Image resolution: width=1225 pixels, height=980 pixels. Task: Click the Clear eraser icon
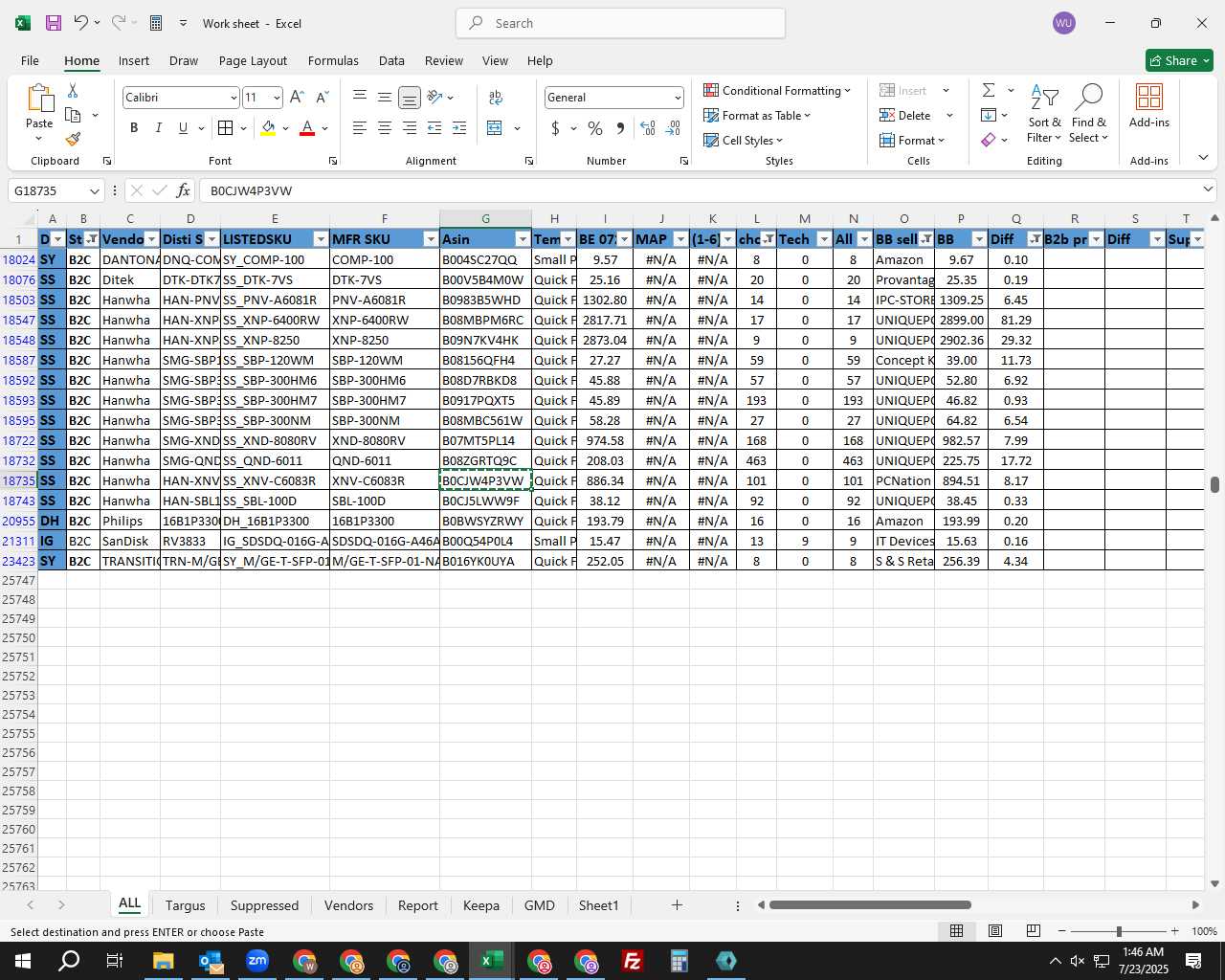point(989,140)
